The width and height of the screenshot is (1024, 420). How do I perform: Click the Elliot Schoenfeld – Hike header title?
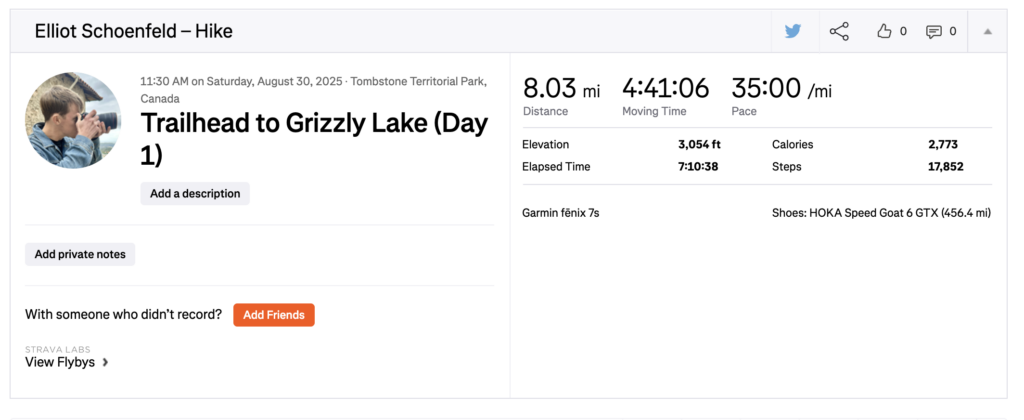(134, 31)
